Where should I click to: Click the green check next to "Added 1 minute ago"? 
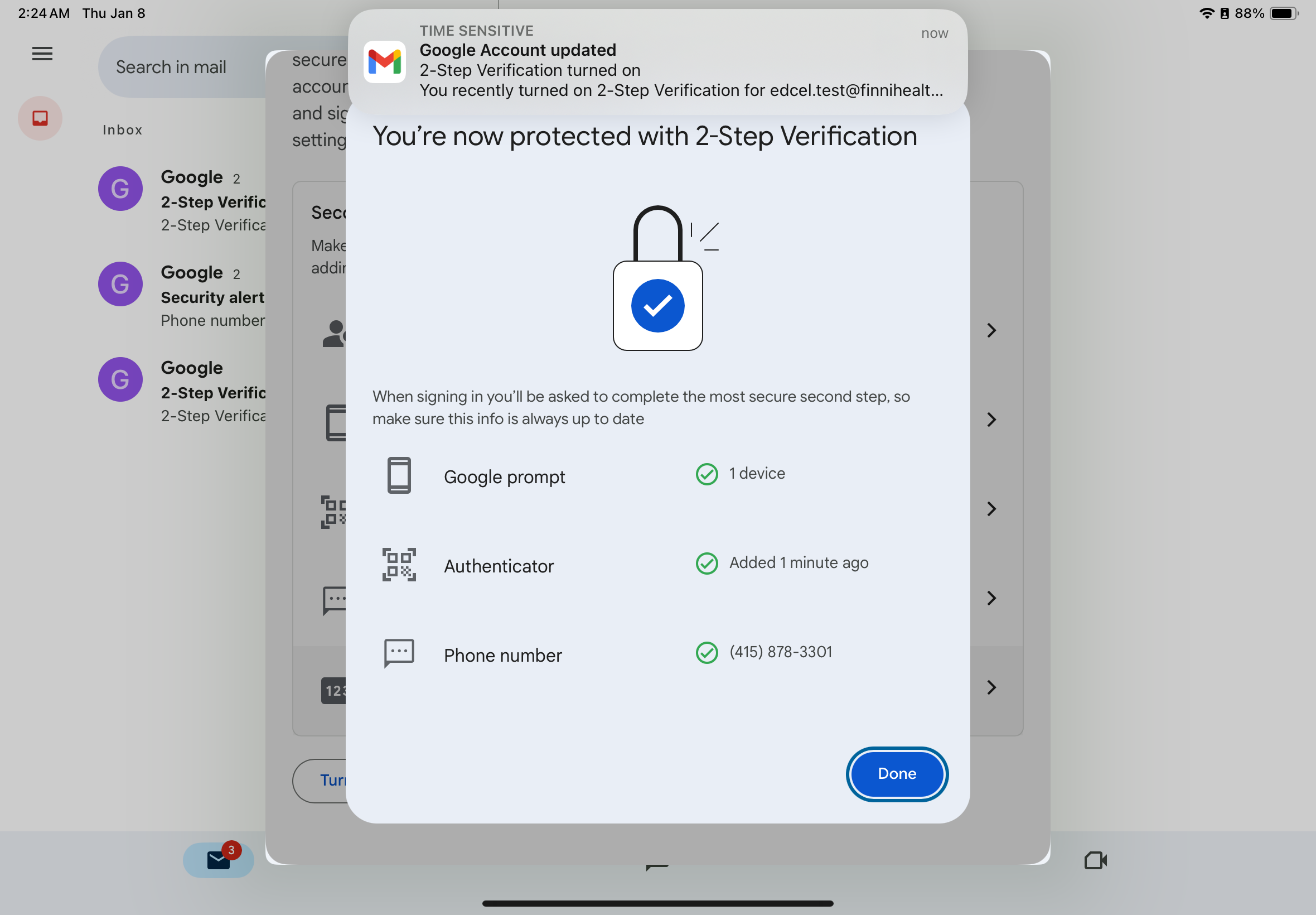[707, 564]
